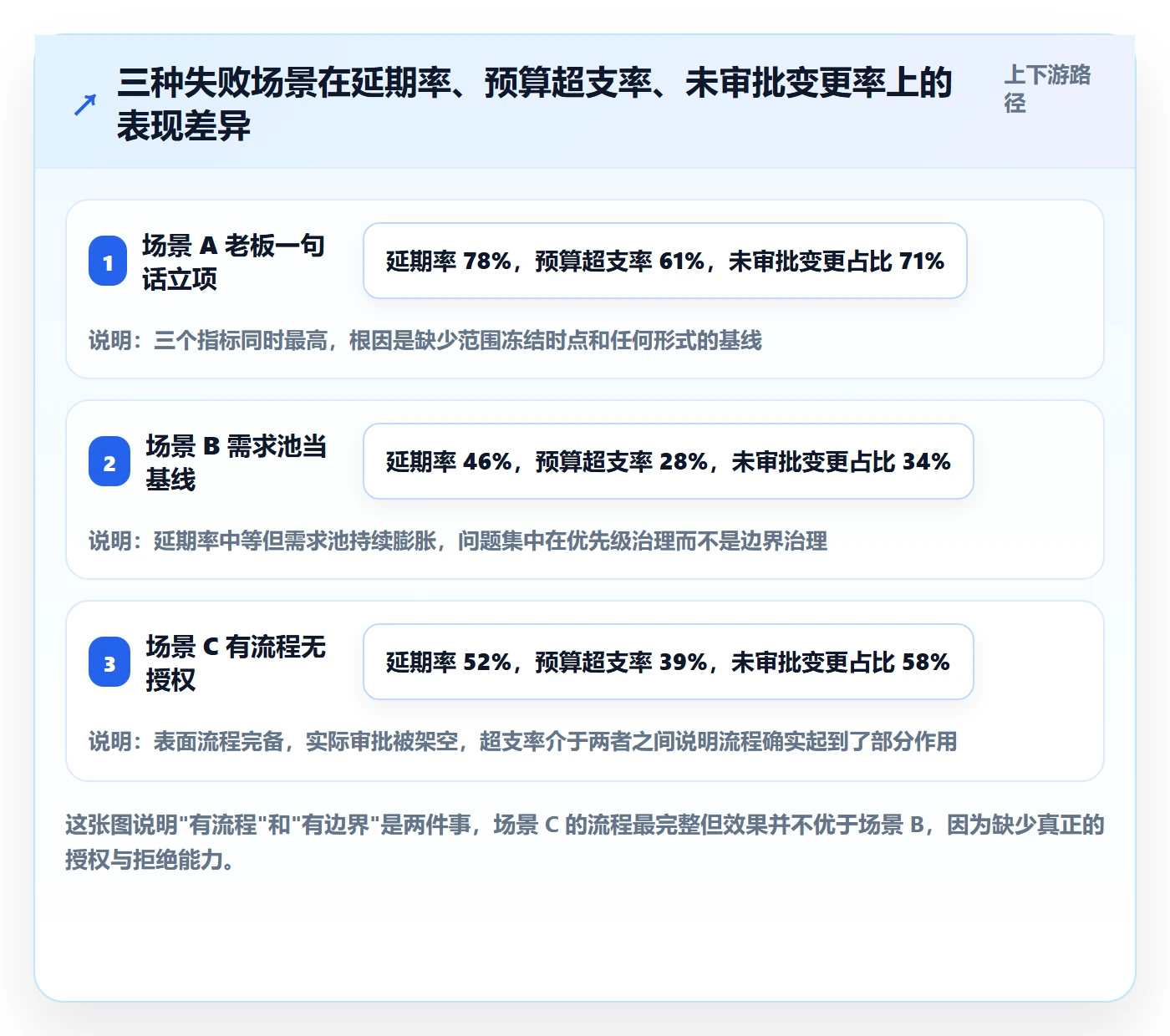1170x1036 pixels.
Task: Click the 延期率 78% metrics box
Action: [665, 261]
